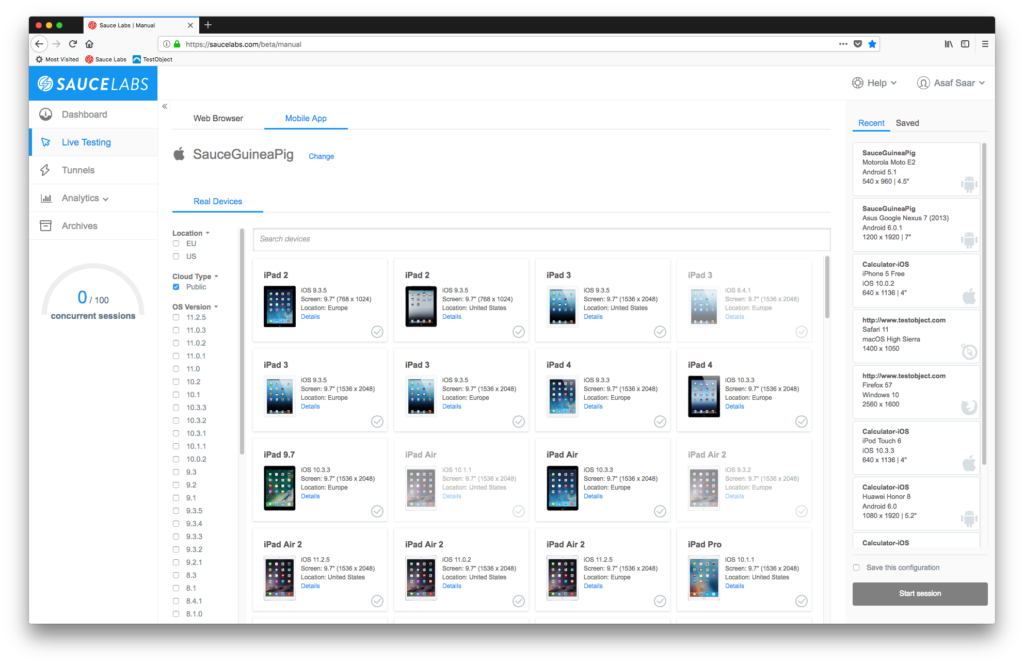Click the Change link beside SauceGuineaPig
Screen dimensions: 1024x665
pyautogui.click(x=321, y=156)
